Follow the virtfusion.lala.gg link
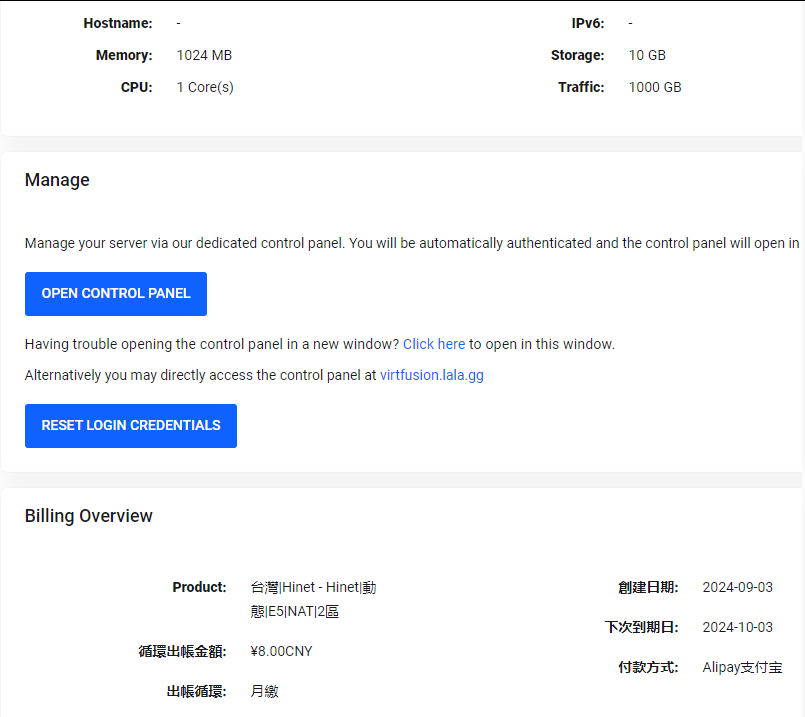The height and width of the screenshot is (717, 805). coord(431,376)
